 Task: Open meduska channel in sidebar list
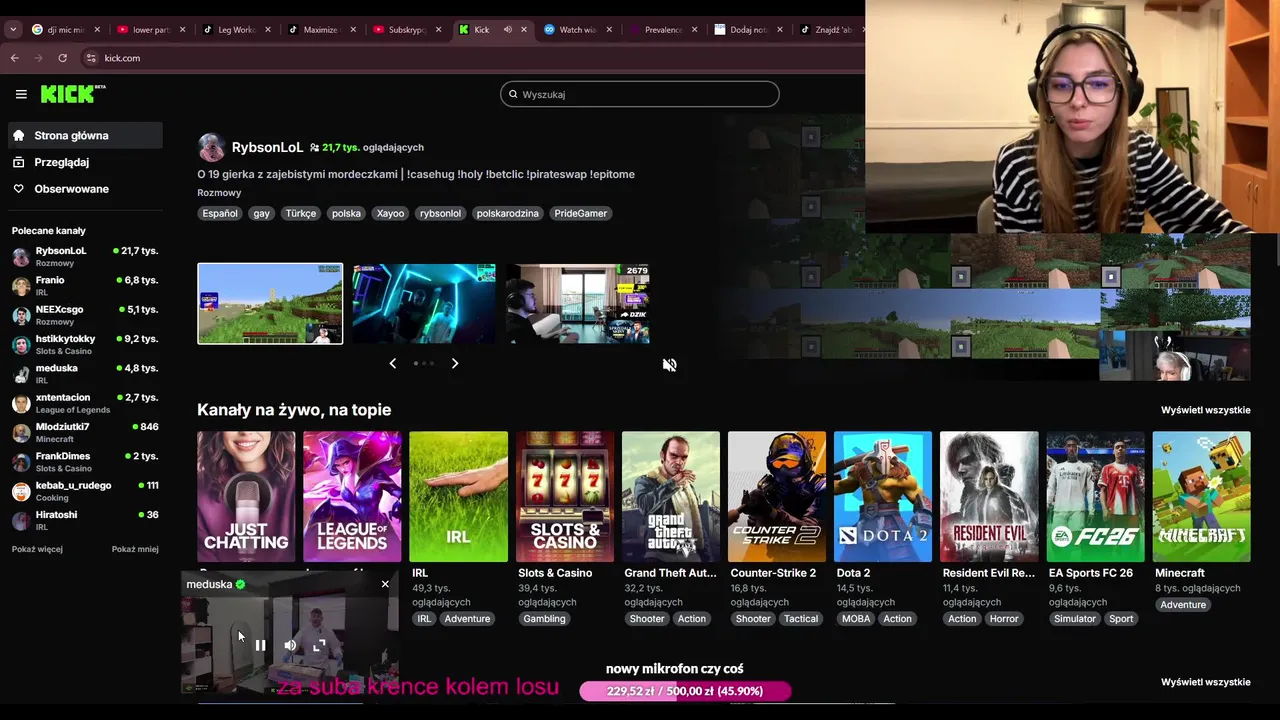[x=86, y=374]
